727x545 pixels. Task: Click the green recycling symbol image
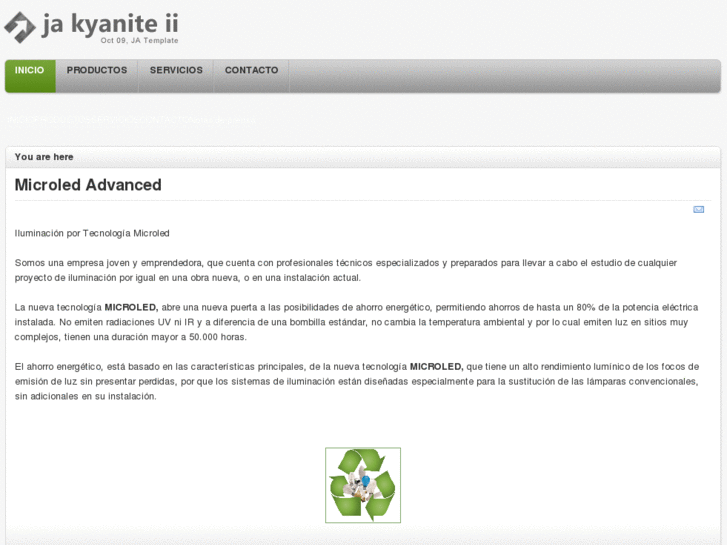point(363,485)
